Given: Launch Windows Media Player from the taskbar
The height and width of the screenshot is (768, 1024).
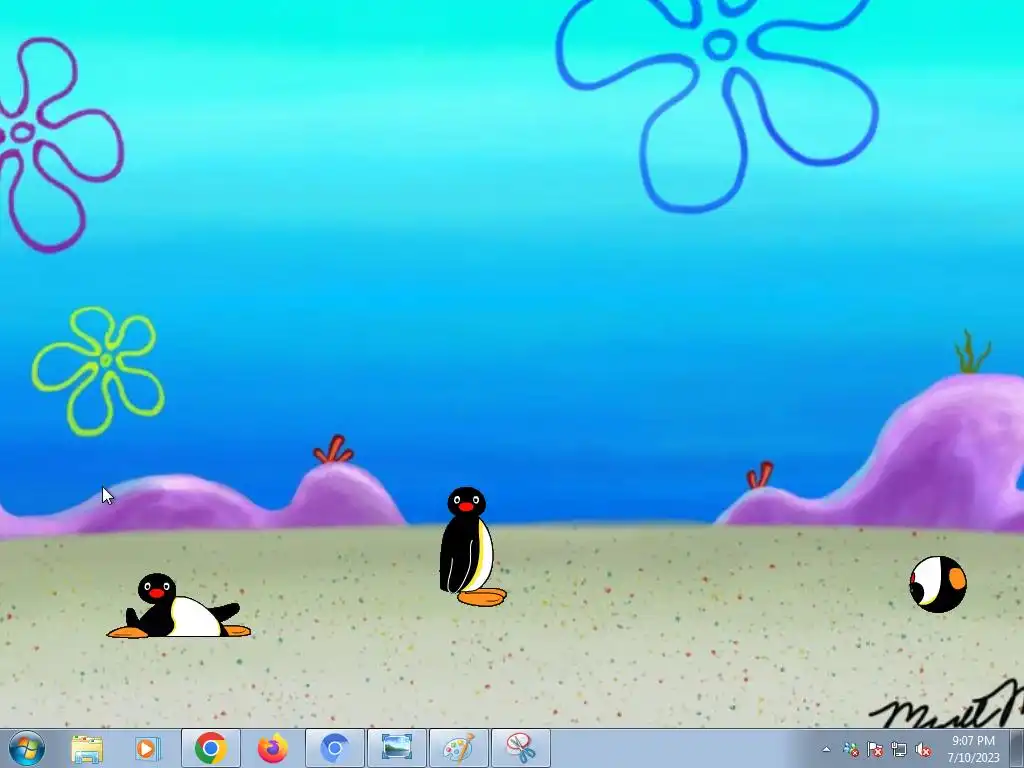Looking at the screenshot, I should coord(148,748).
